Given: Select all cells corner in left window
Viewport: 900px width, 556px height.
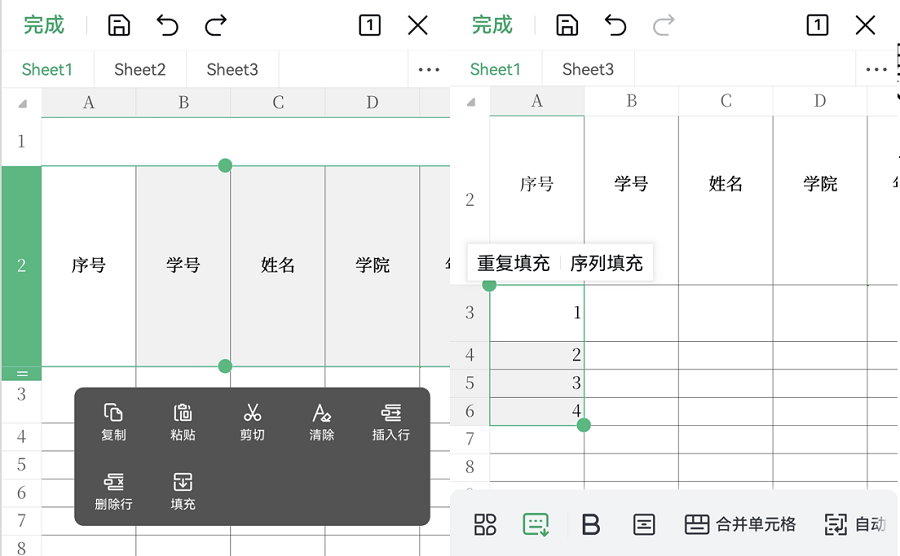Looking at the screenshot, I should point(22,103).
